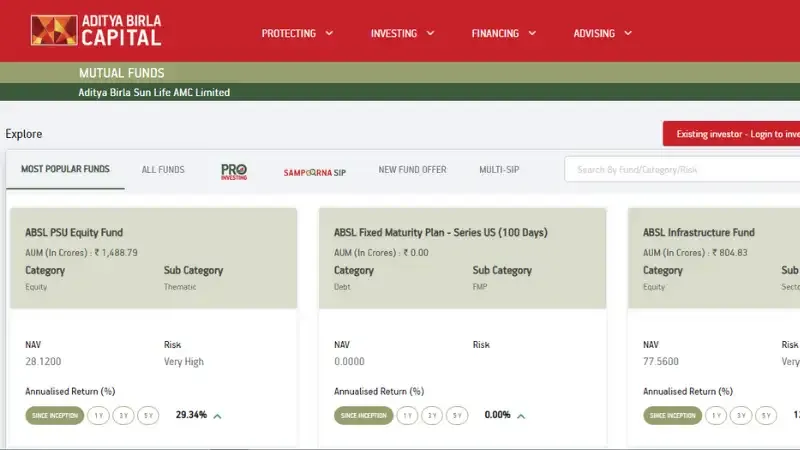
Task: Expand the Investing menu
Action: point(403,33)
